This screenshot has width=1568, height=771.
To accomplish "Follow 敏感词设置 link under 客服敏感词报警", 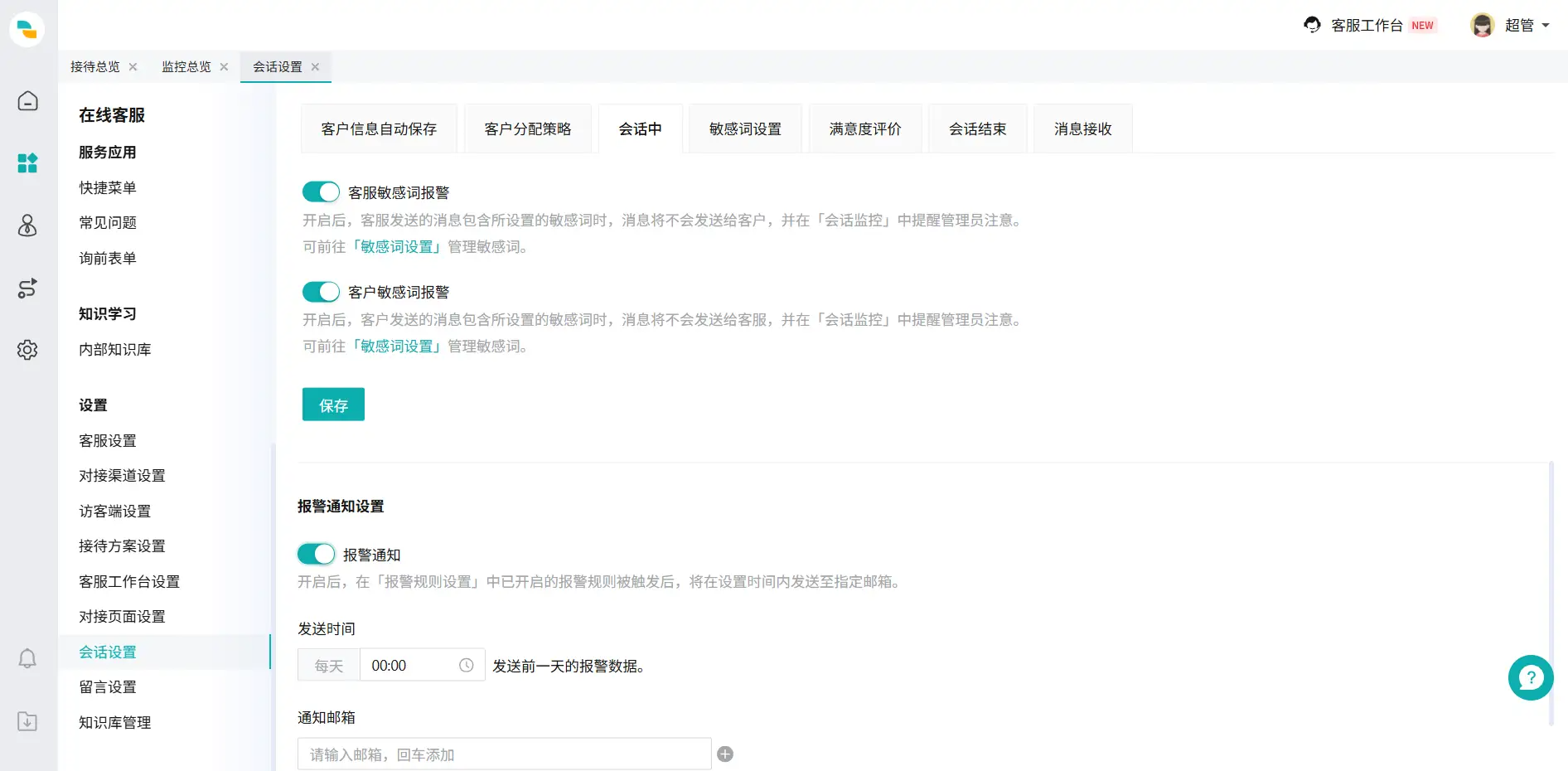I will coord(397,247).
